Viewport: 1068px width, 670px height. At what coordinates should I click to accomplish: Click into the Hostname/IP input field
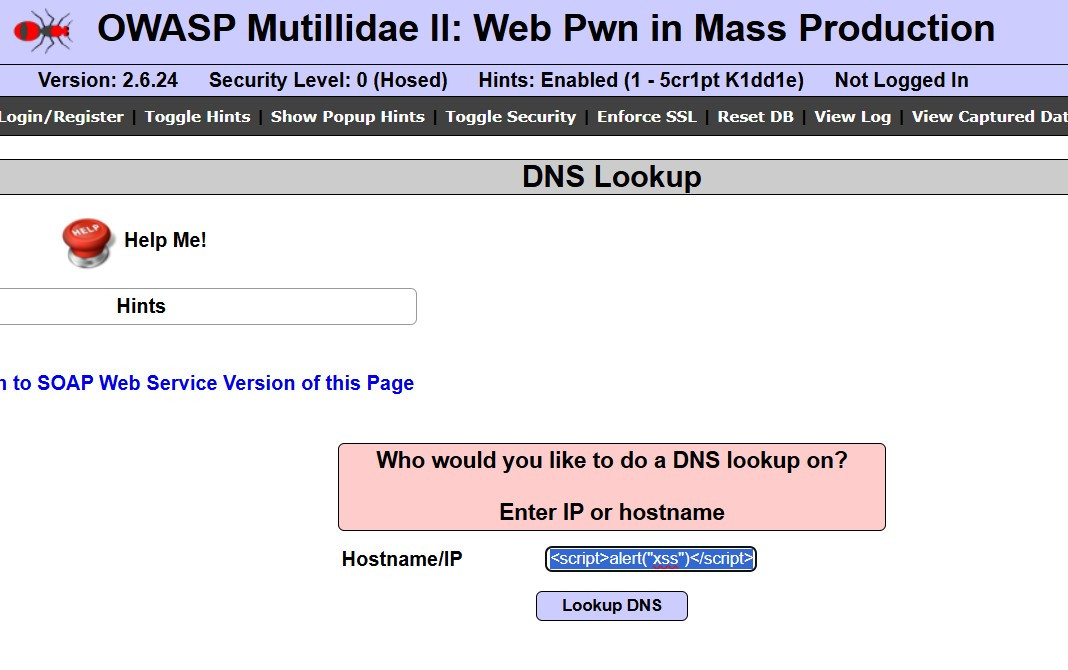(650, 559)
